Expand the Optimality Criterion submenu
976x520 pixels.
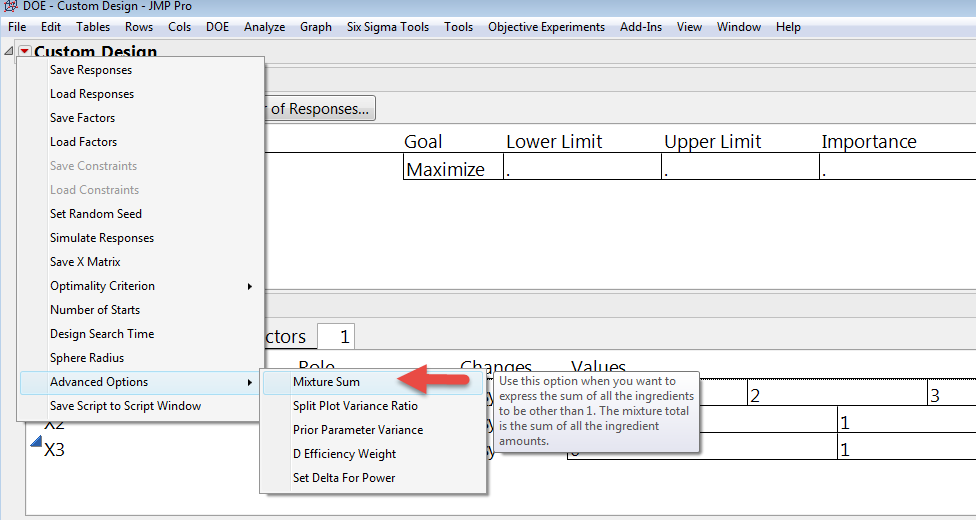[142, 286]
